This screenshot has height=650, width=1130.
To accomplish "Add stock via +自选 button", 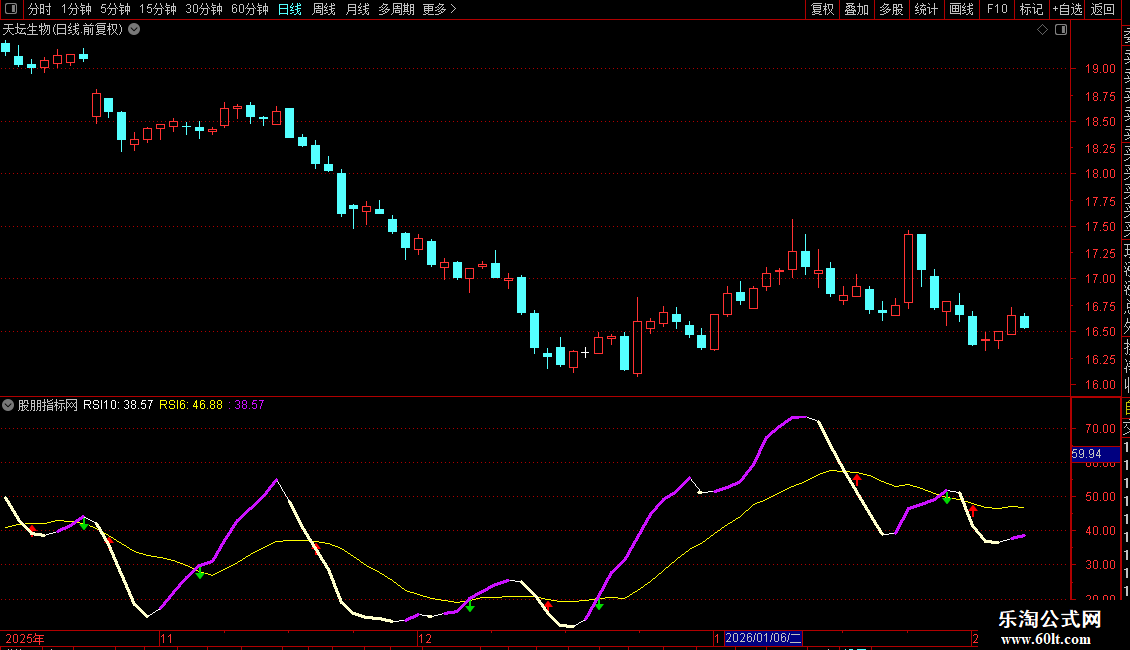I will coord(1067,9).
